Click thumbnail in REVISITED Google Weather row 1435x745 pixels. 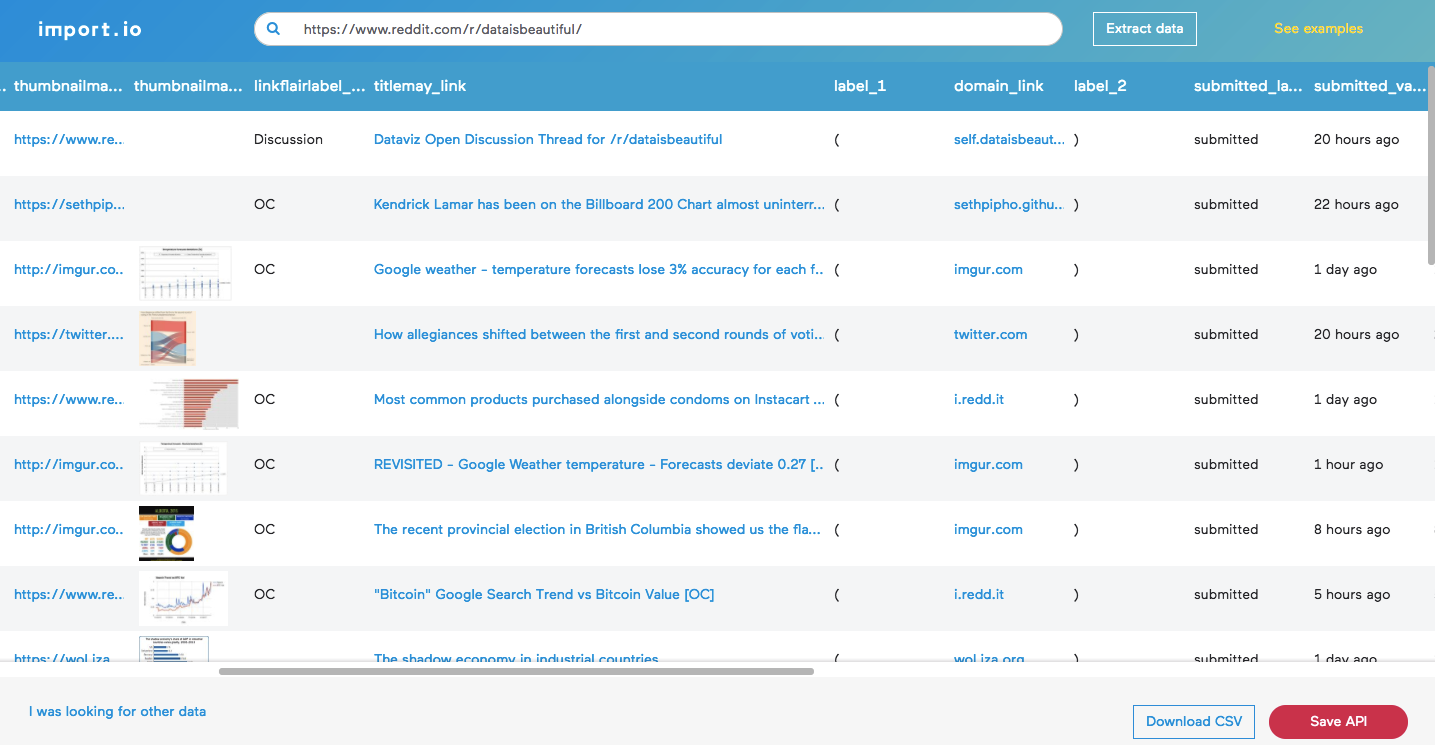pos(183,468)
